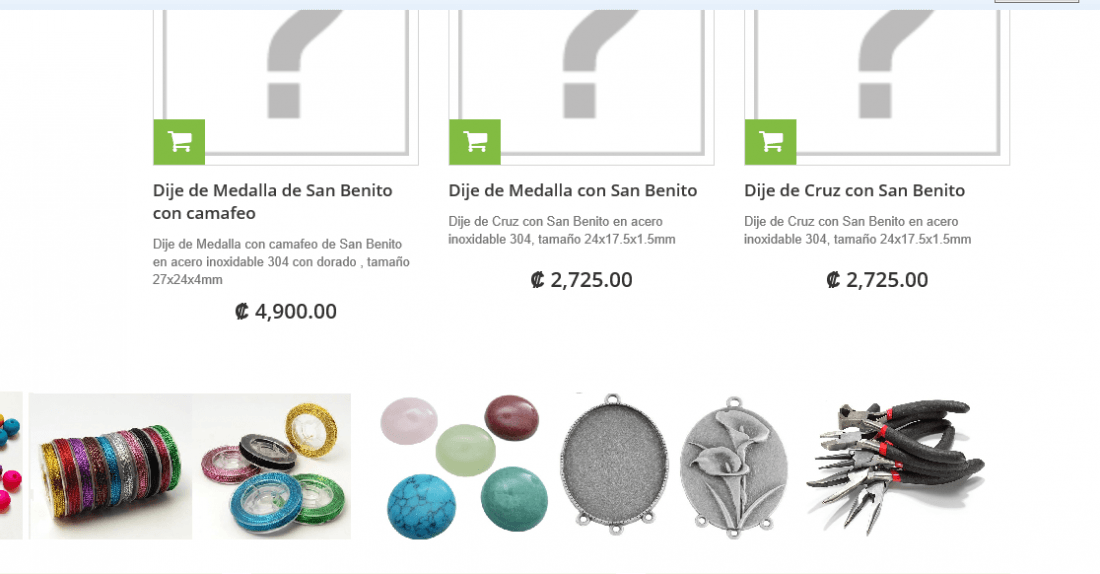Screen dimensions: 1100x574
Task: Open placeholder image of Dije de Medalla con San Benito
Action: [582, 83]
